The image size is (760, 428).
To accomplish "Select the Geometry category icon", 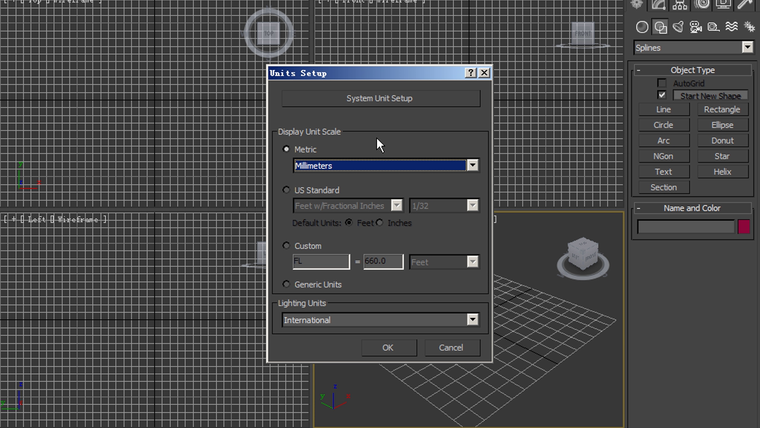I will (x=643, y=27).
